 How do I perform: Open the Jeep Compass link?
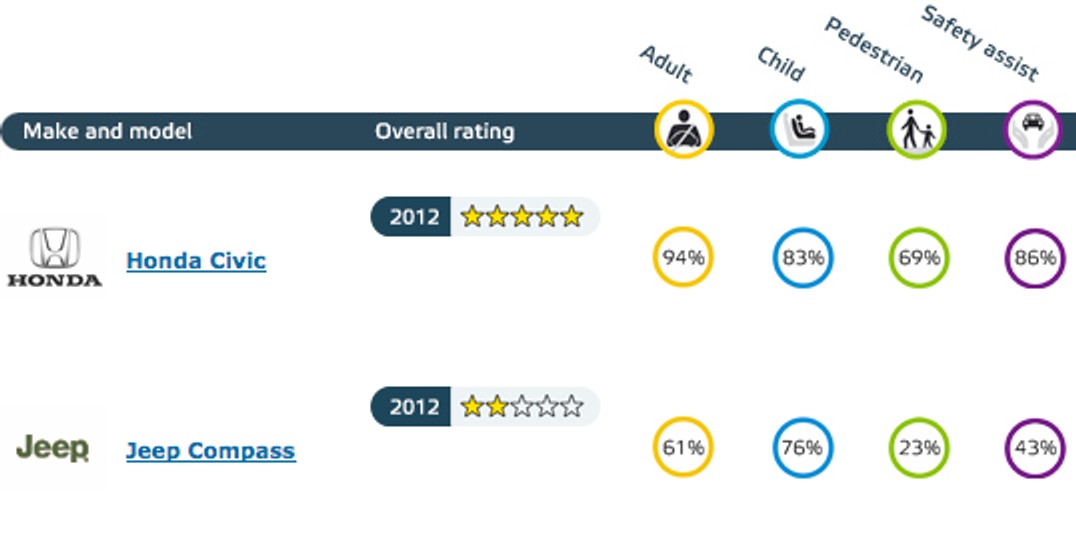[x=211, y=451]
